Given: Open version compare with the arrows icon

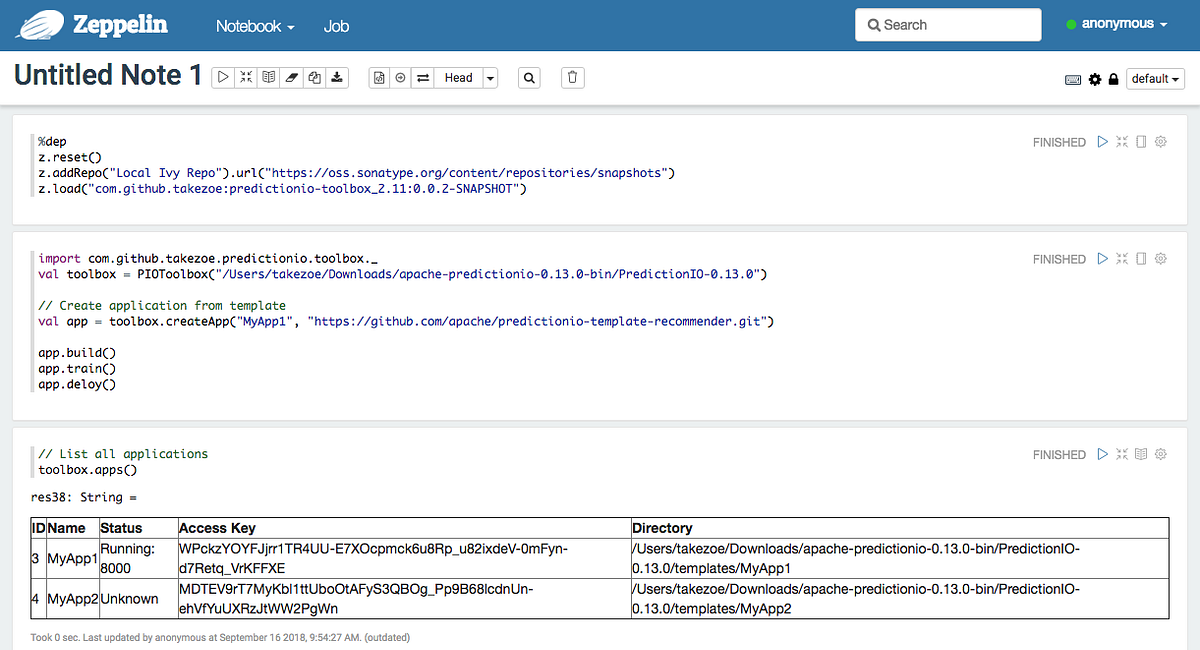Looking at the screenshot, I should tap(425, 77).
